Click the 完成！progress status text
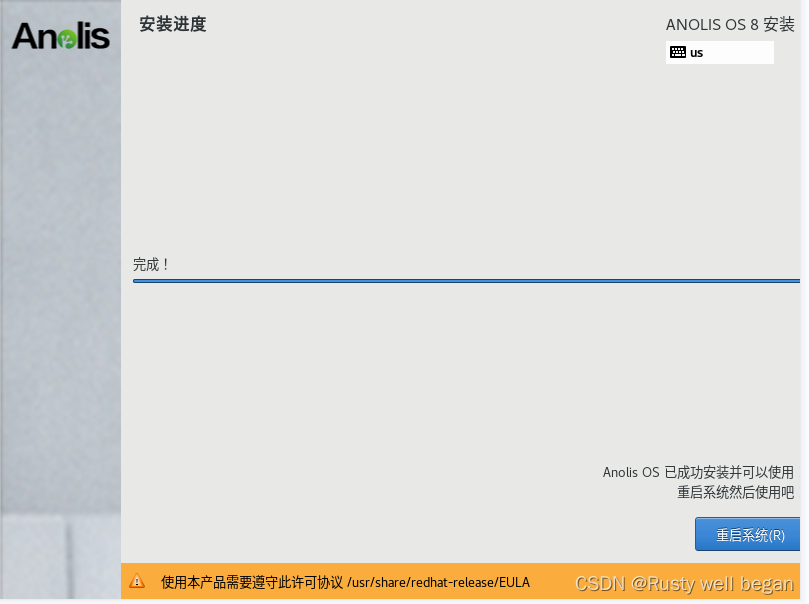This screenshot has width=809, height=604. point(151,264)
